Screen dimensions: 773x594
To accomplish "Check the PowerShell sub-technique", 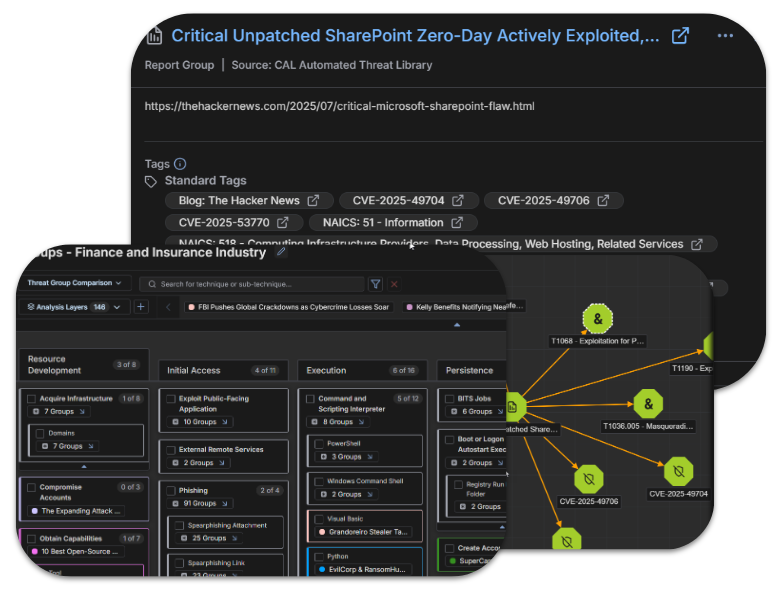I will click(319, 444).
